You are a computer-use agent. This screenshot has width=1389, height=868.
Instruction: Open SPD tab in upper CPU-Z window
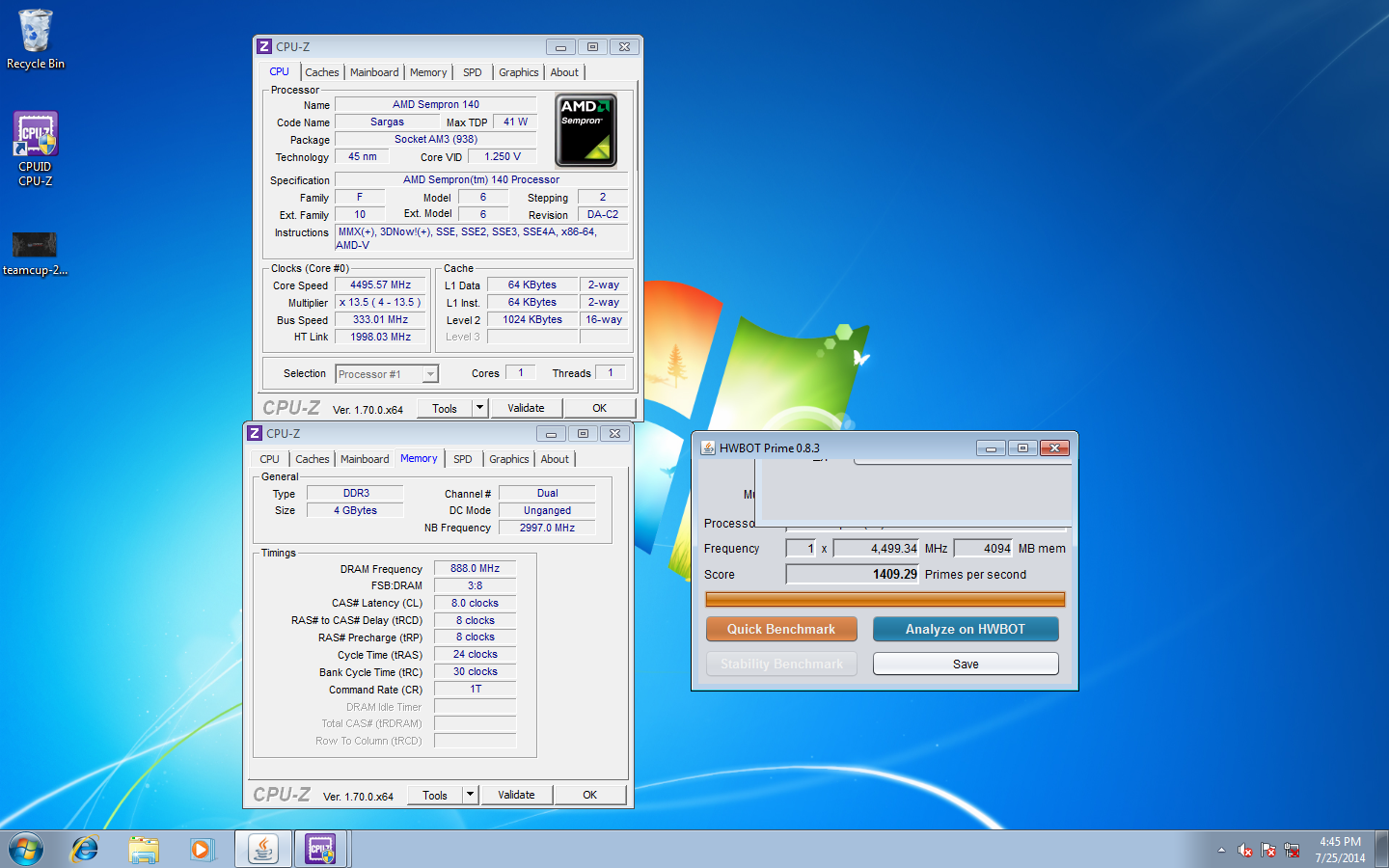coord(473,72)
